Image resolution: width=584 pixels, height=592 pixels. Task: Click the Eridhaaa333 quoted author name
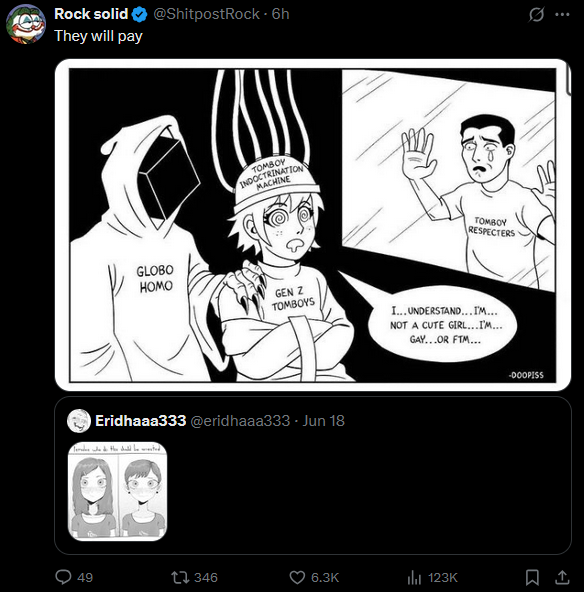(140, 421)
